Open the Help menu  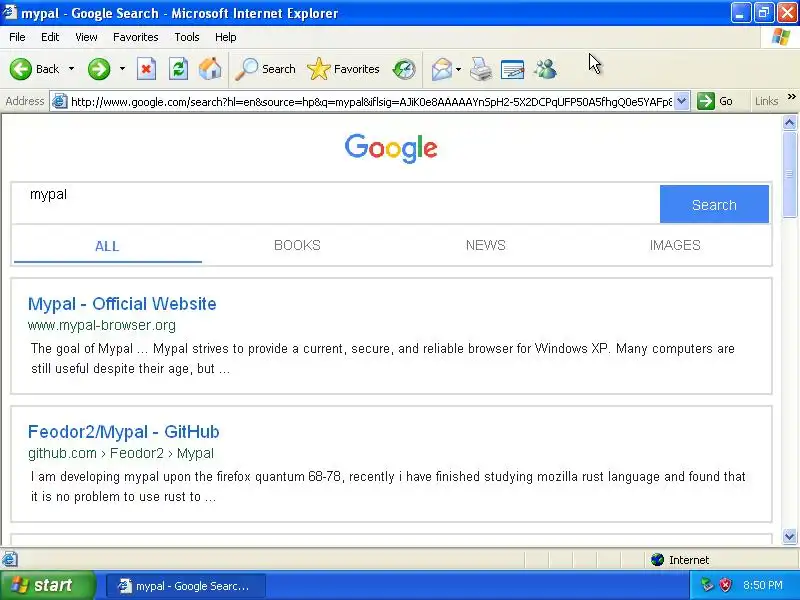click(226, 37)
